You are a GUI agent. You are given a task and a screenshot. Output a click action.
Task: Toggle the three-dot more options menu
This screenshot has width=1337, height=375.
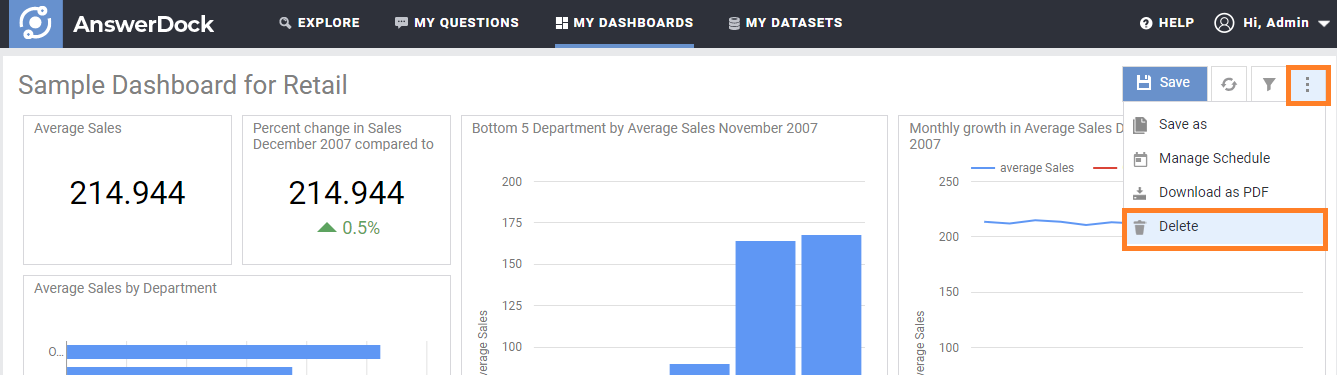1307,84
